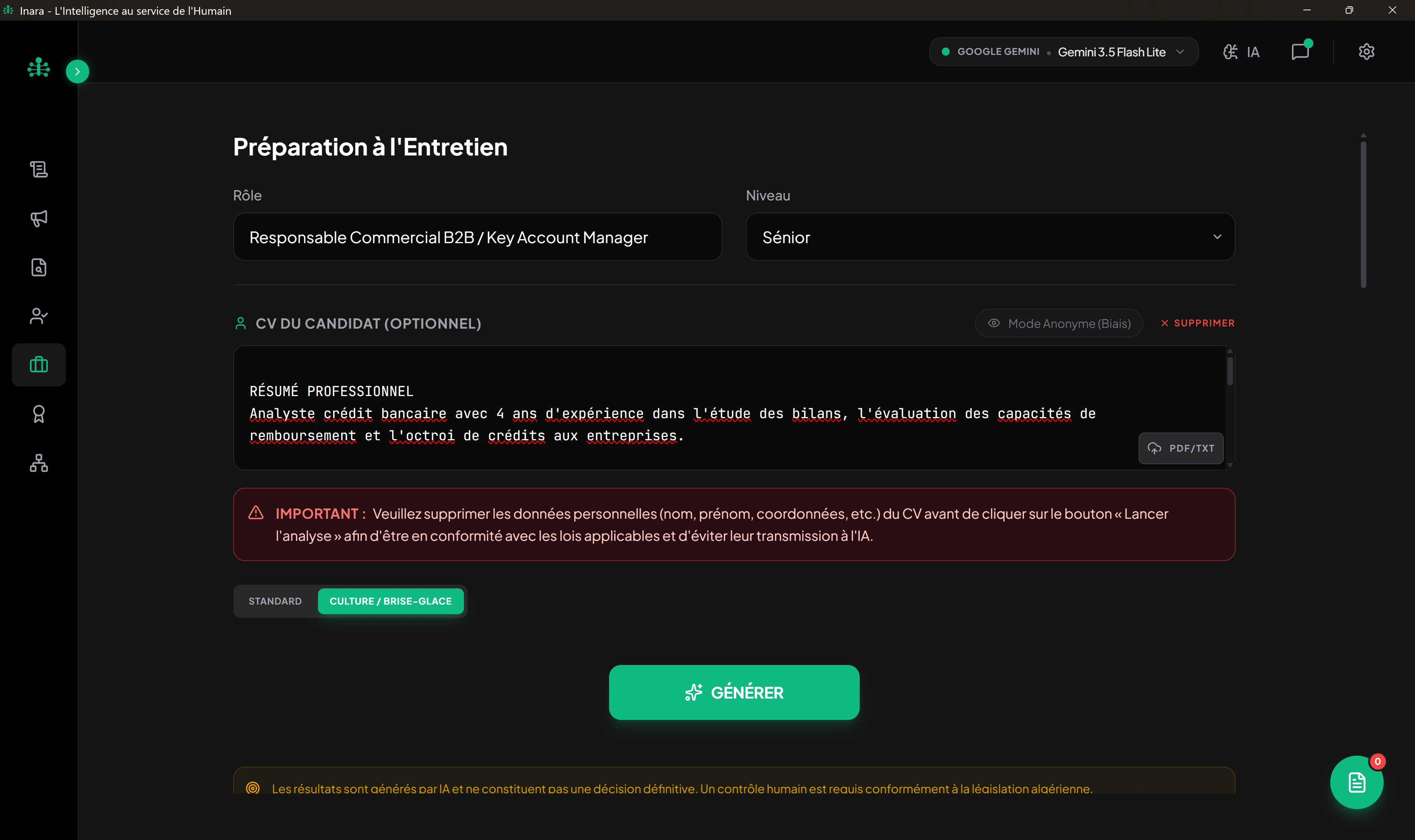Image resolution: width=1415 pixels, height=840 pixels.
Task: Toggle Mode Anonyme (Biais)
Action: (1058, 323)
